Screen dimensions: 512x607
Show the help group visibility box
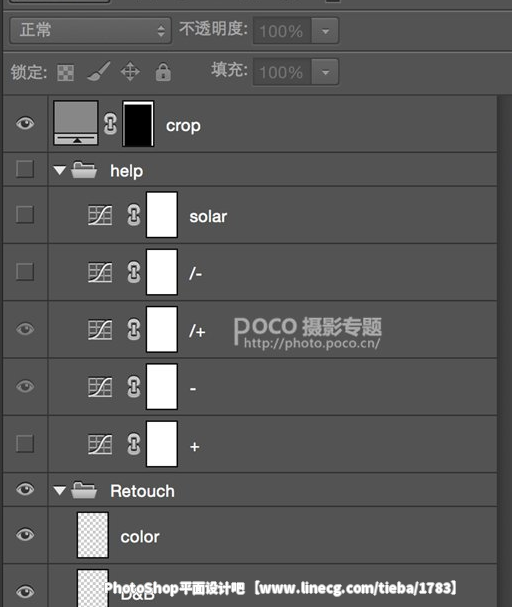(25, 169)
